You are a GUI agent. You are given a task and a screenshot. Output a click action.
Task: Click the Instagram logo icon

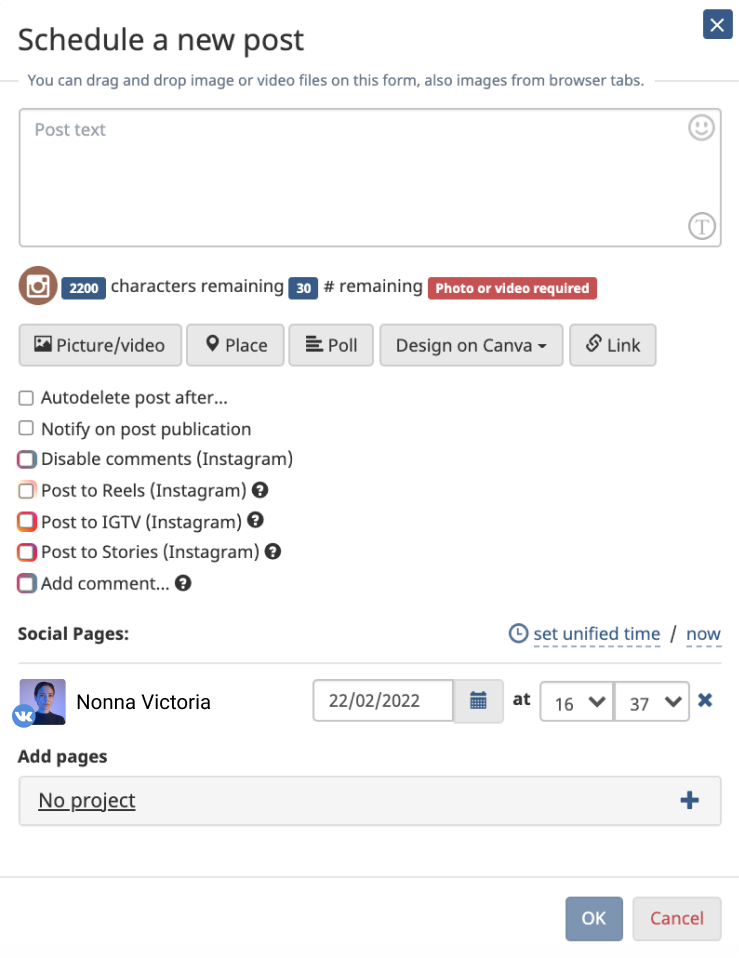click(38, 287)
